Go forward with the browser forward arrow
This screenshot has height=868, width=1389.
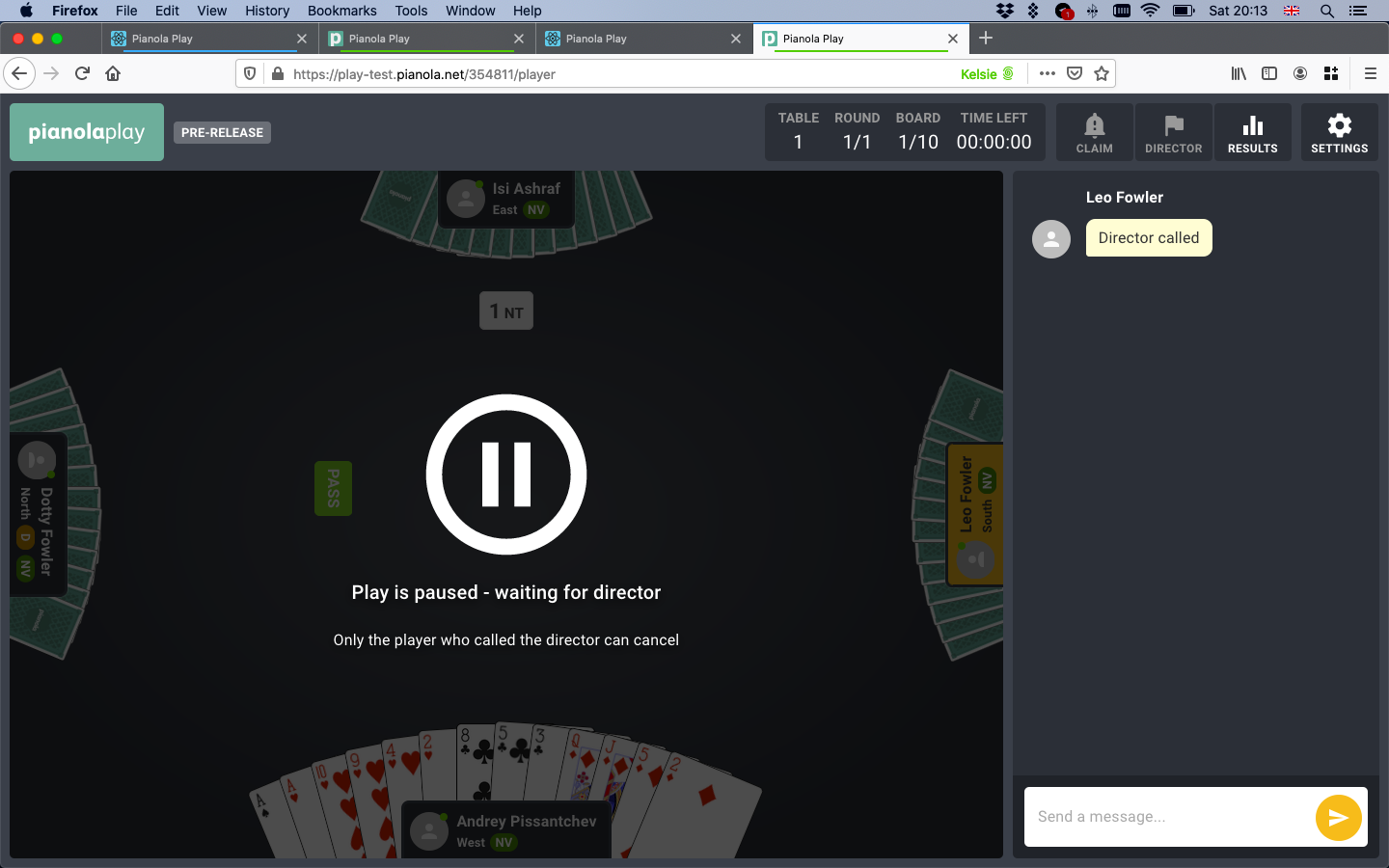51,73
